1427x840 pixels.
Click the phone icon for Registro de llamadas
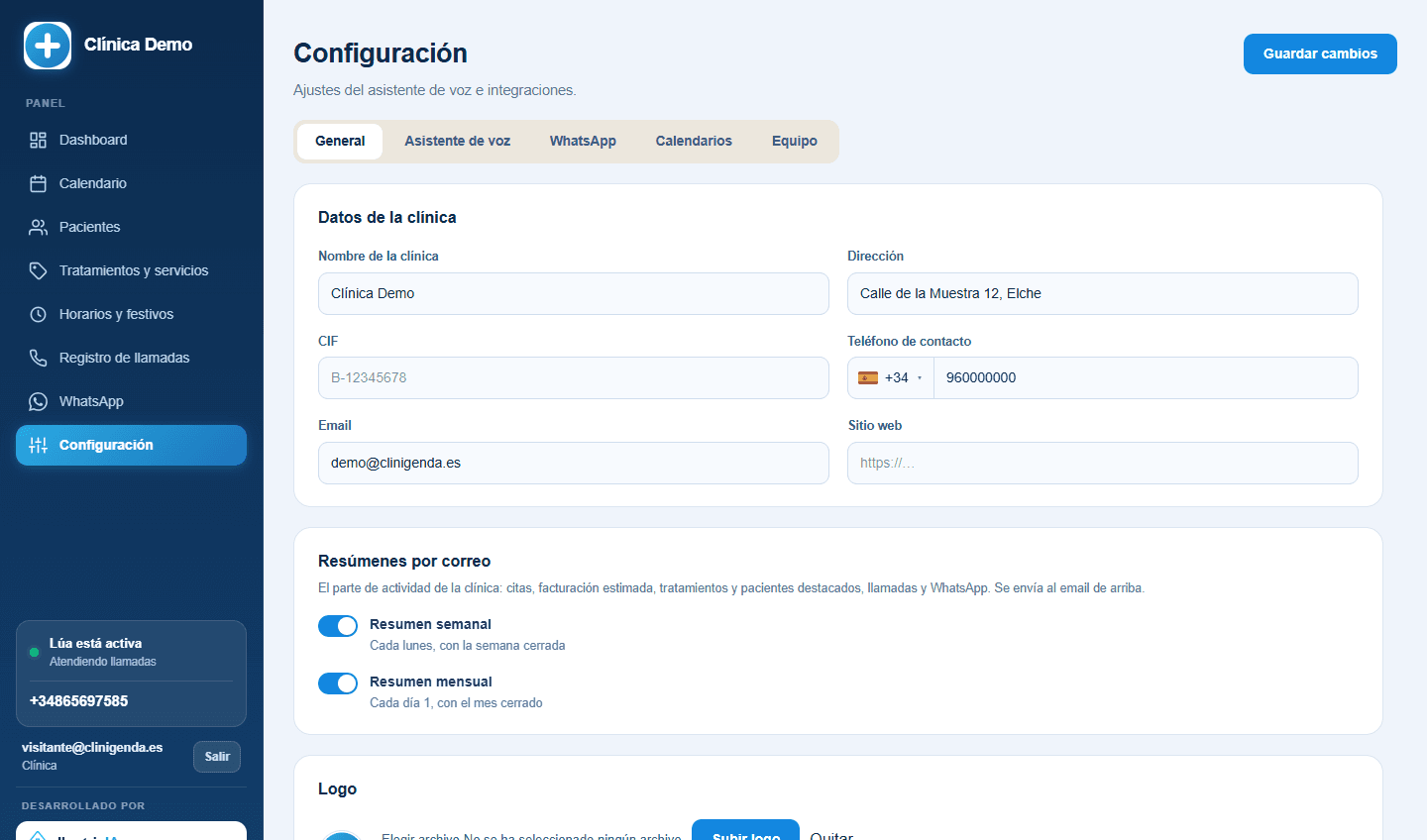(38, 358)
